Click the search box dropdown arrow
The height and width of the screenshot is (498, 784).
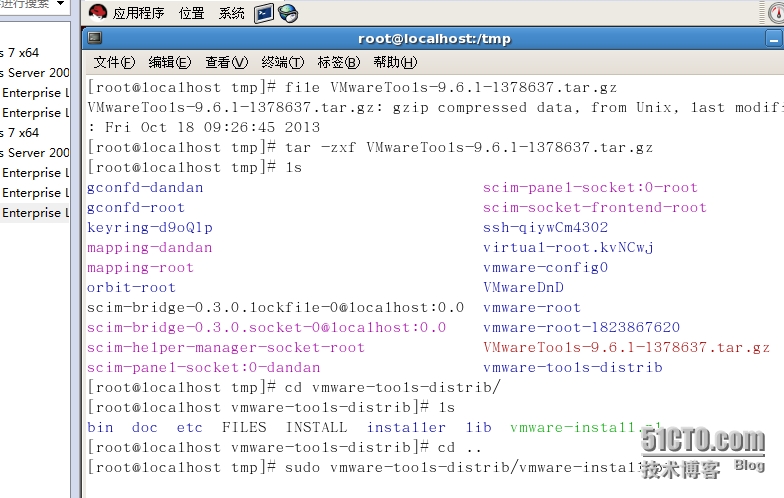pos(60,3)
